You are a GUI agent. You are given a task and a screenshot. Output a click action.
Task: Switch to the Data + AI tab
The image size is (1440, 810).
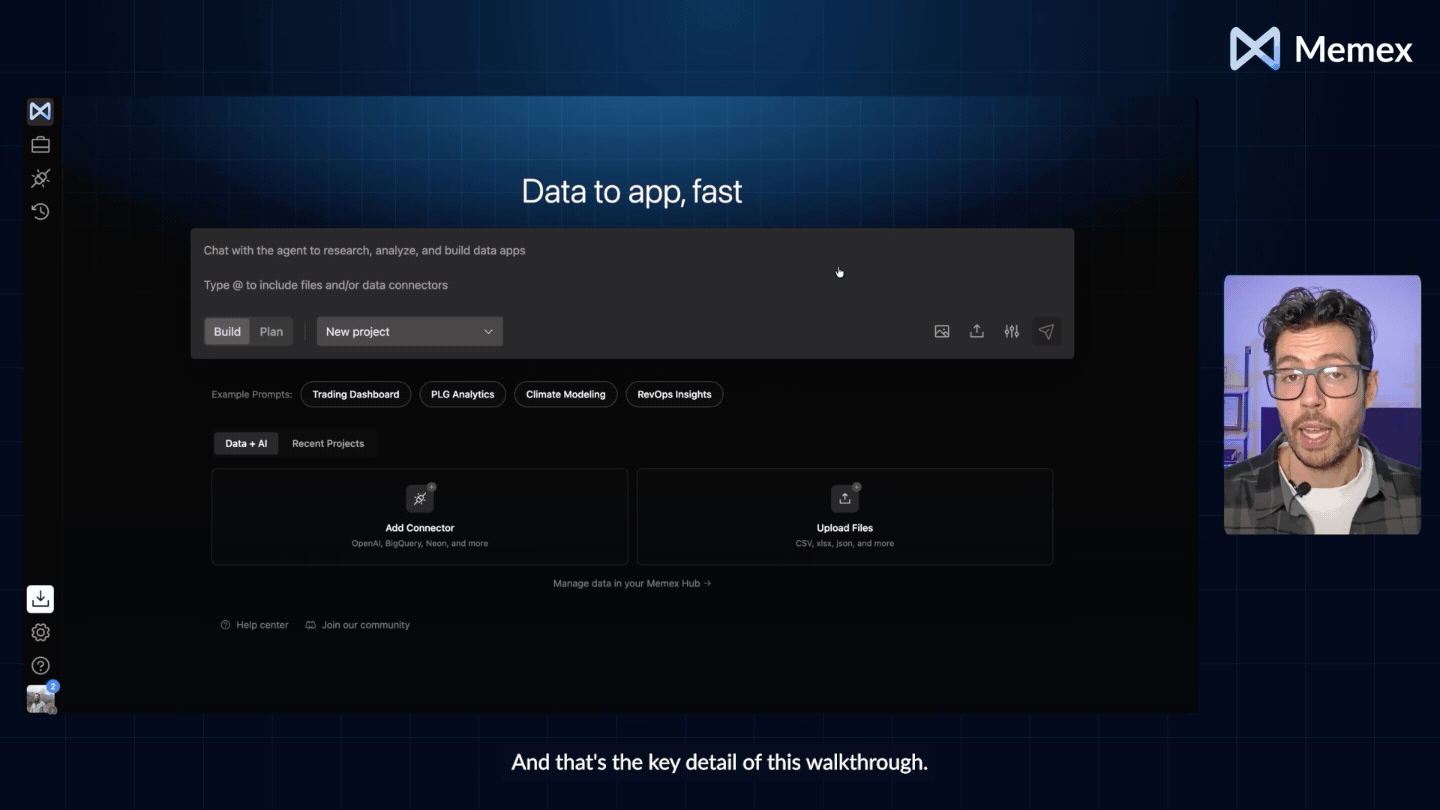tap(246, 444)
